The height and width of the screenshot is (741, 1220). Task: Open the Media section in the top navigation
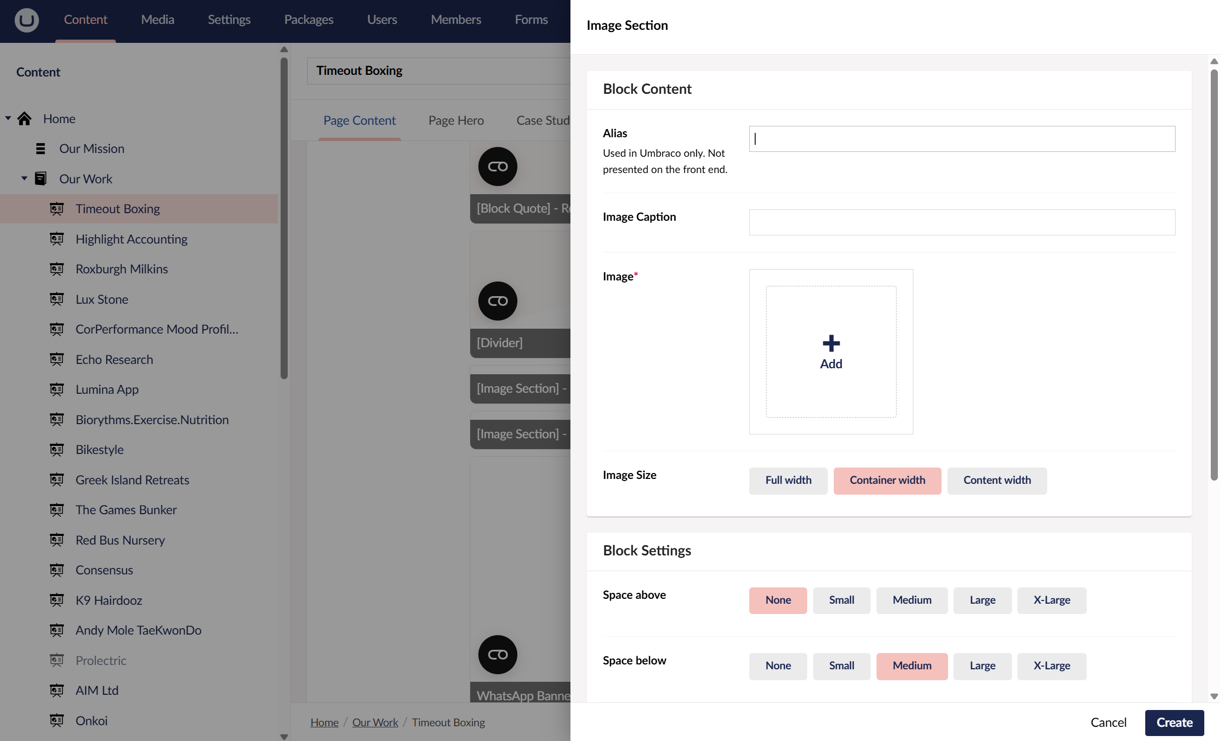pyautogui.click(x=157, y=19)
